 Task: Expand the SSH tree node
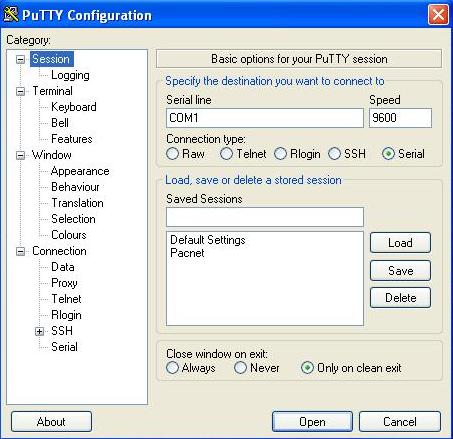pyautogui.click(x=39, y=331)
